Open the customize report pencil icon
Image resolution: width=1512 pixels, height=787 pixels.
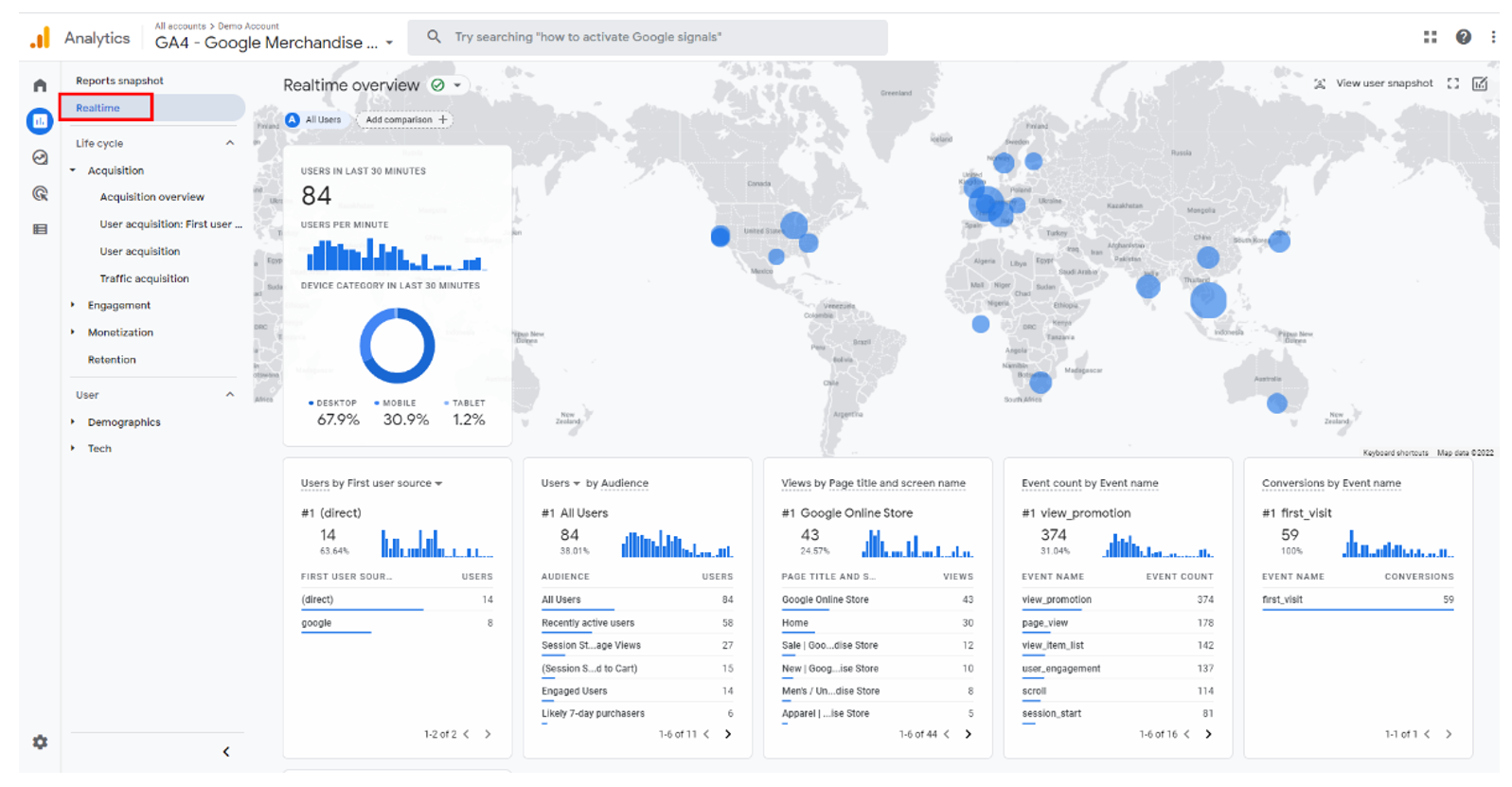click(1480, 83)
